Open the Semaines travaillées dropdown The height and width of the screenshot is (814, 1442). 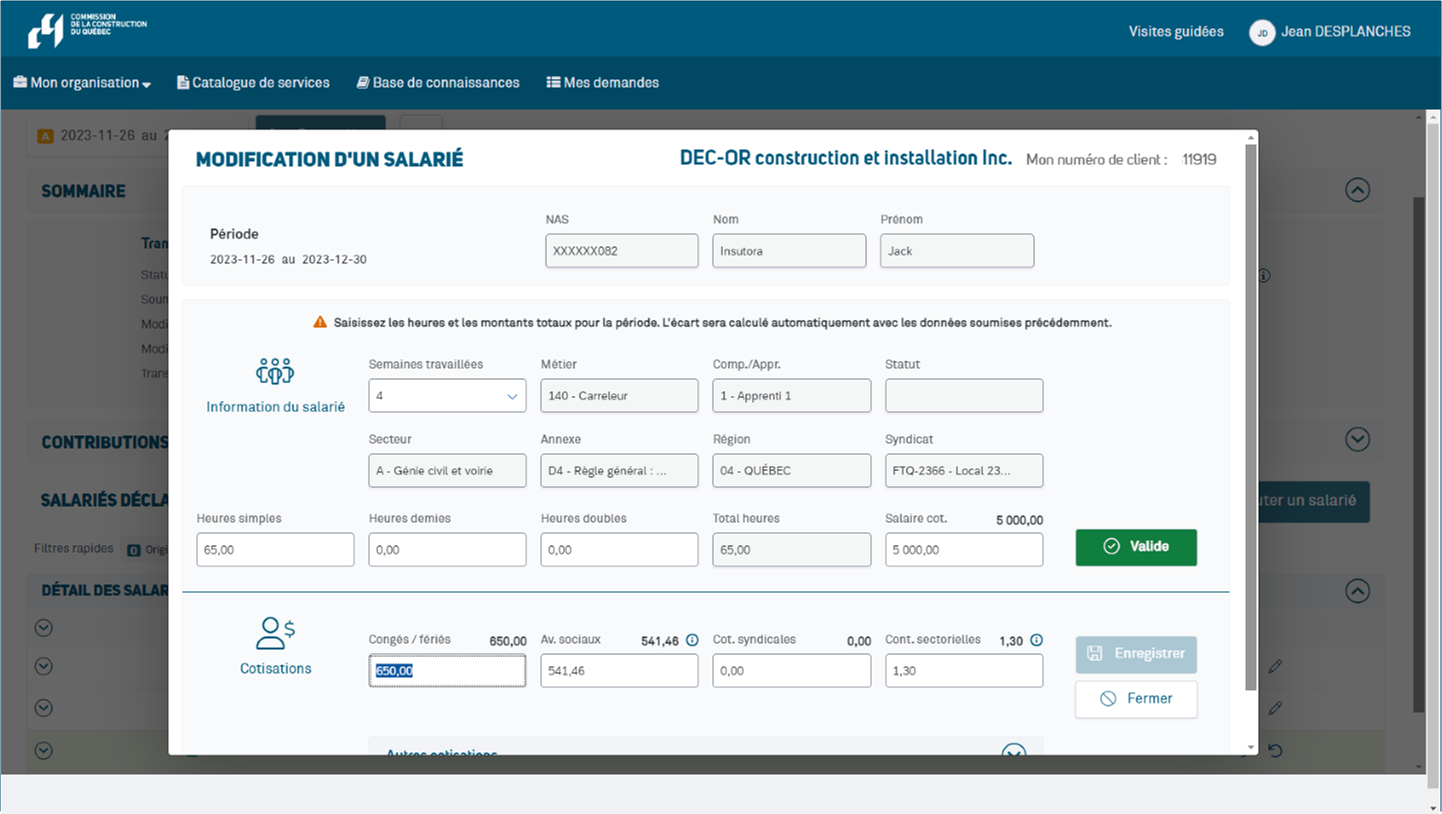447,396
